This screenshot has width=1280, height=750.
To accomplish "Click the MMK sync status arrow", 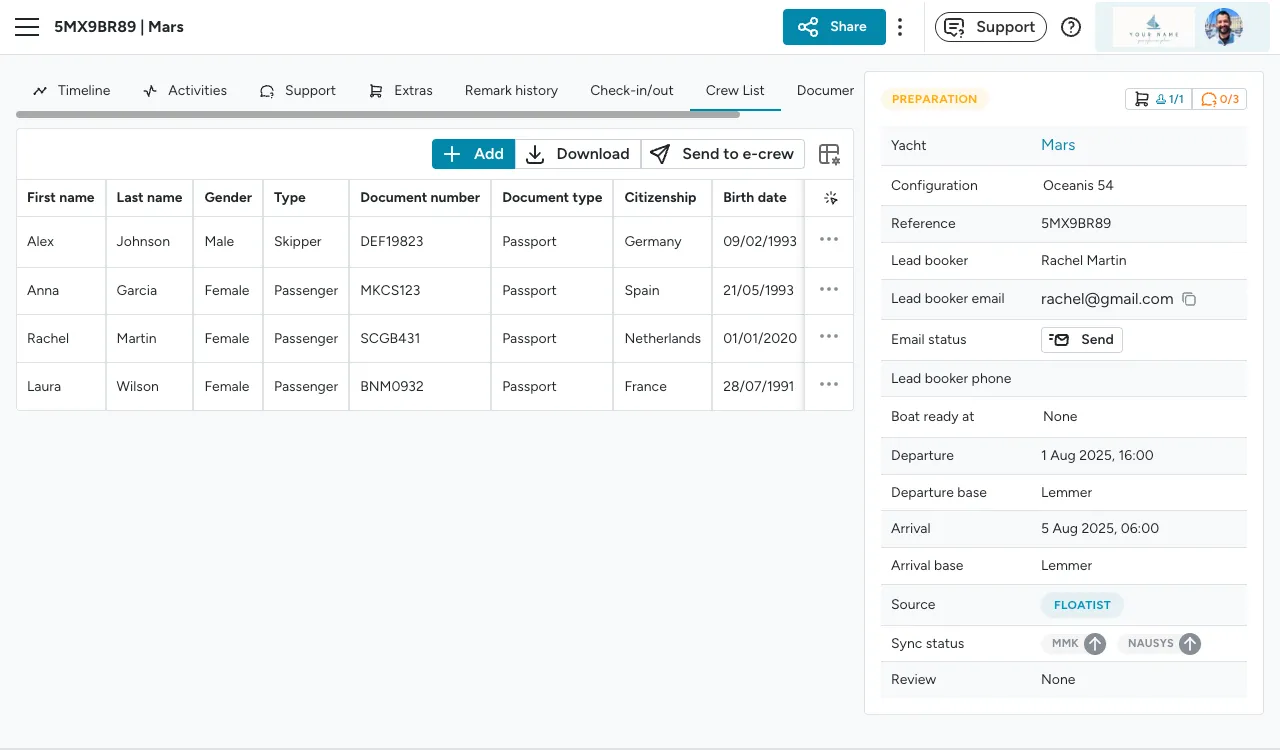I will [1095, 644].
